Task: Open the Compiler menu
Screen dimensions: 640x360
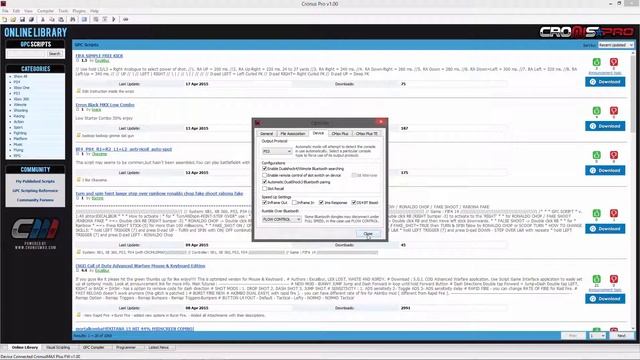Action: point(45,11)
